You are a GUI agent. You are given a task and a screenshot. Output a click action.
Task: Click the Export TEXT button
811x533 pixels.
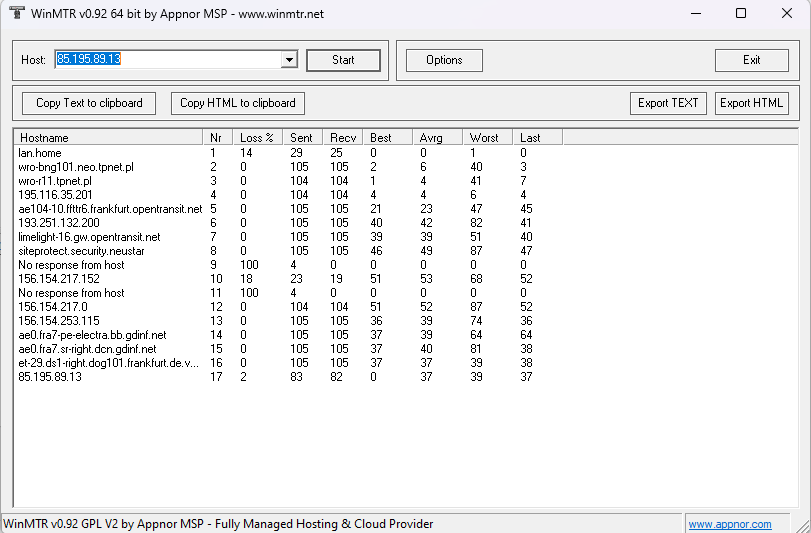point(668,103)
